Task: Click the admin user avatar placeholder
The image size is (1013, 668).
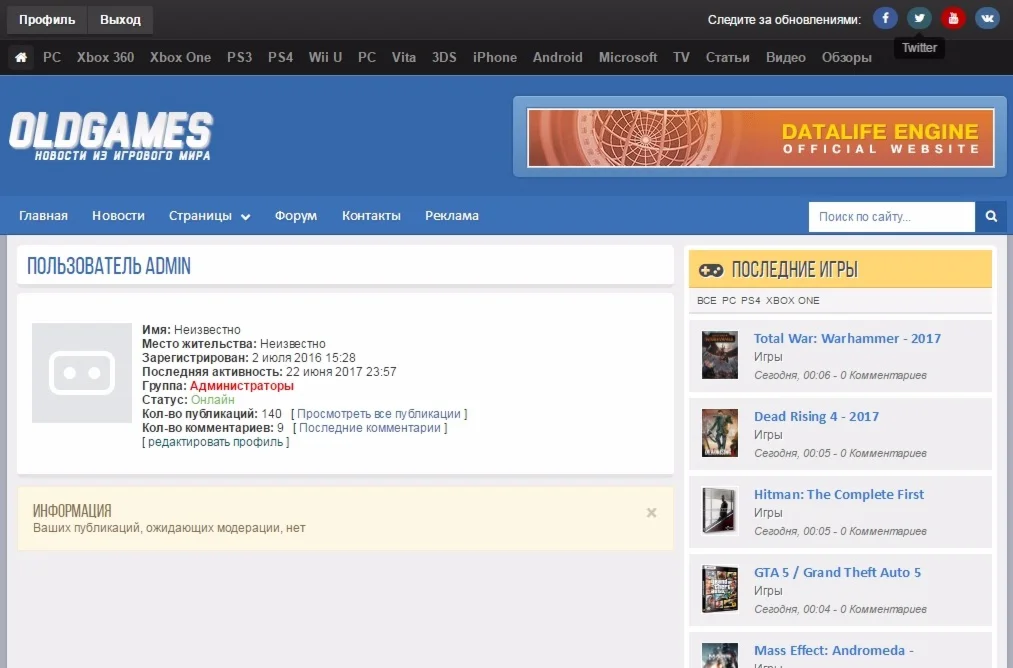Action: point(82,373)
